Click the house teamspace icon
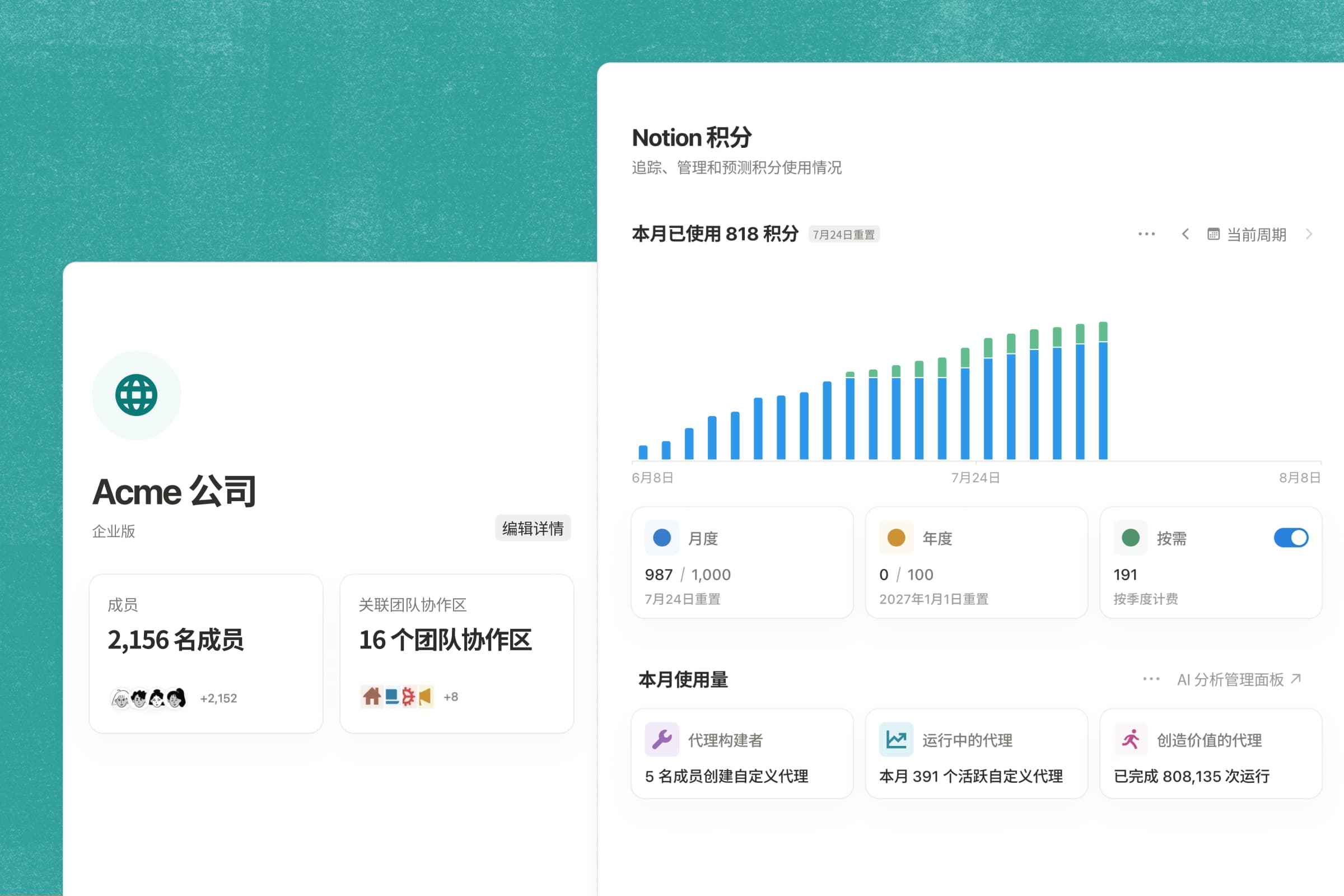Viewport: 1344px width, 896px height. coord(371,697)
